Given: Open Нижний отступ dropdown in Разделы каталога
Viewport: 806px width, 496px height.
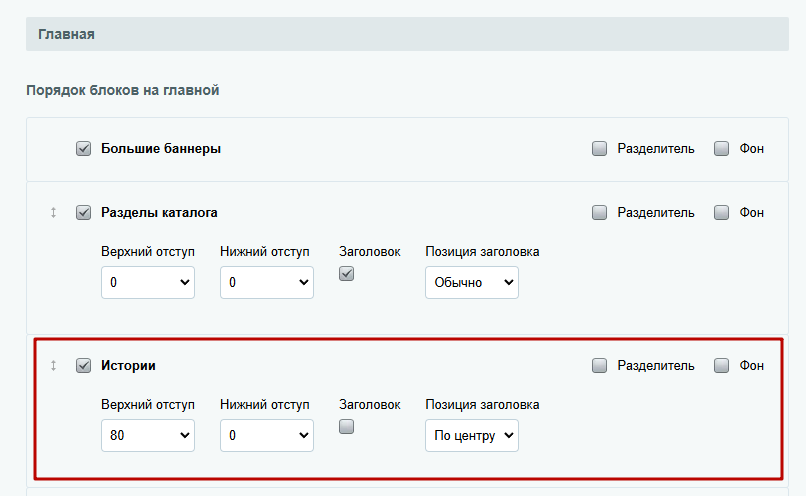Looking at the screenshot, I should (x=267, y=282).
